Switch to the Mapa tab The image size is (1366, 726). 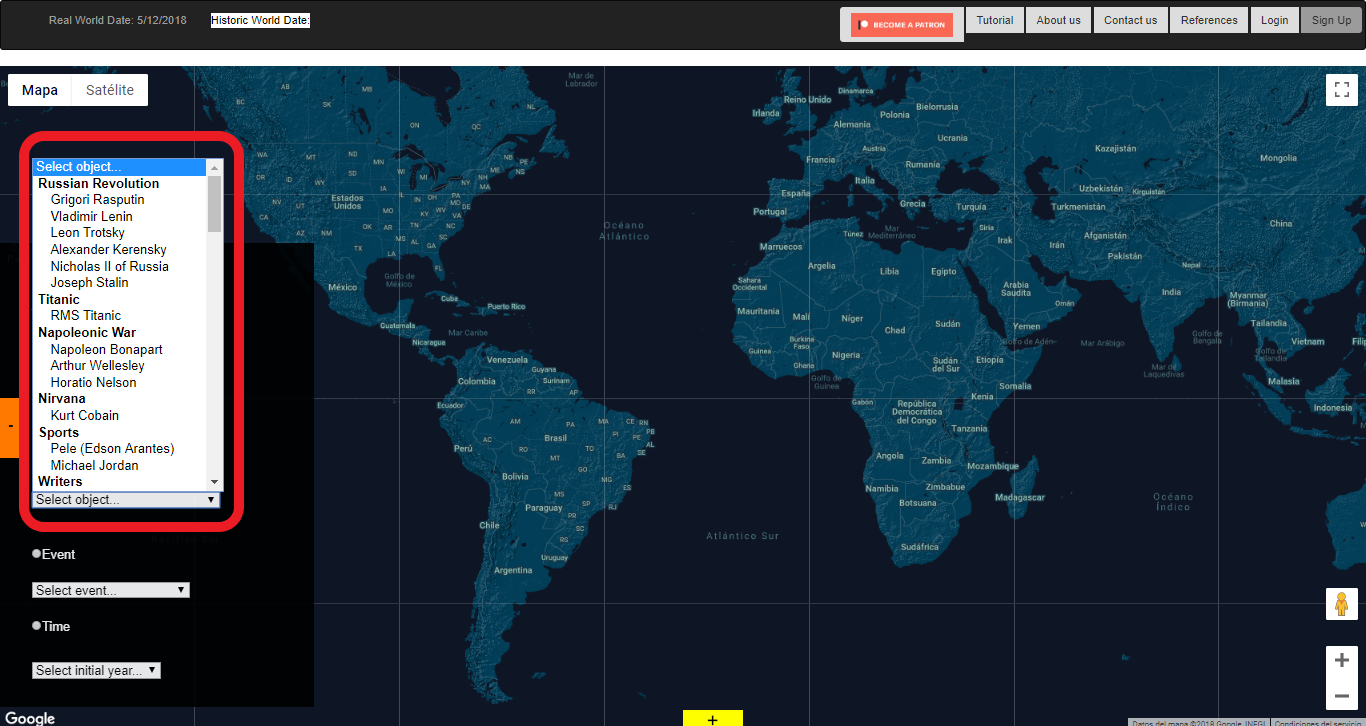pos(40,90)
